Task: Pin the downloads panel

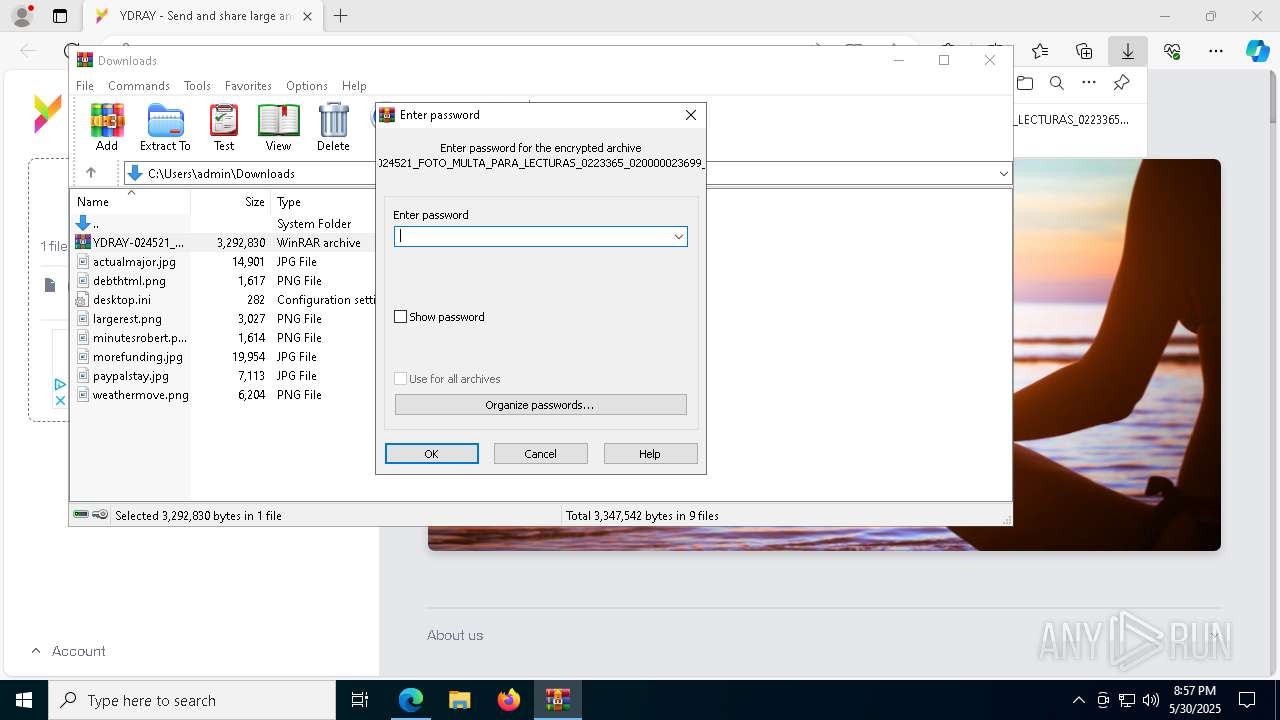Action: point(1122,83)
